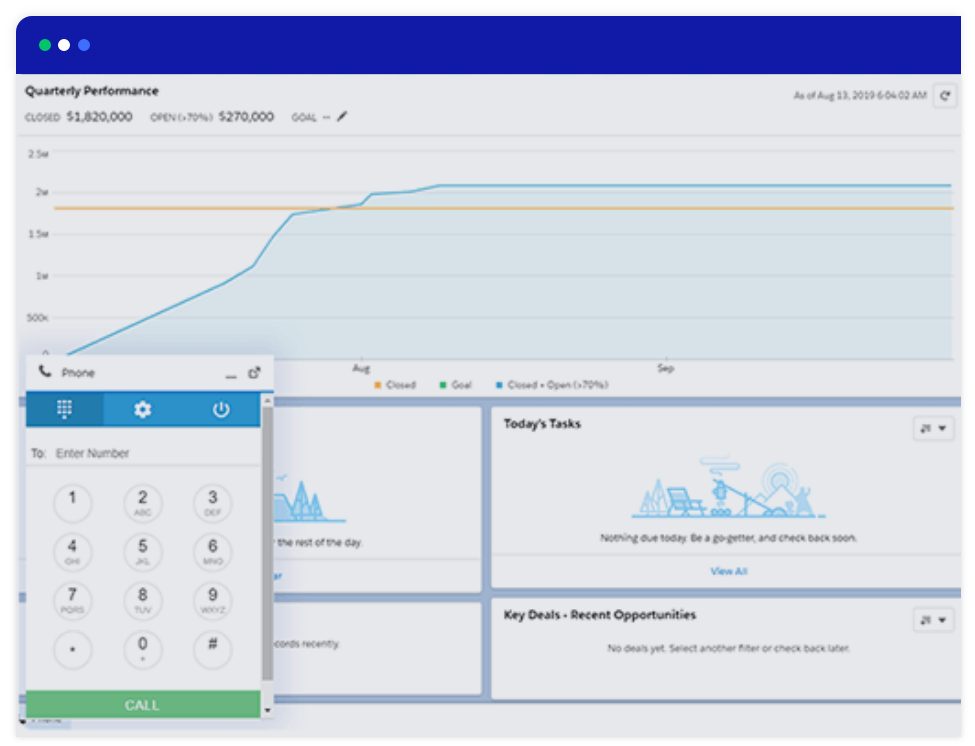Tap the 6 MNO key
Screen dimensions: 975x746
(x=213, y=551)
